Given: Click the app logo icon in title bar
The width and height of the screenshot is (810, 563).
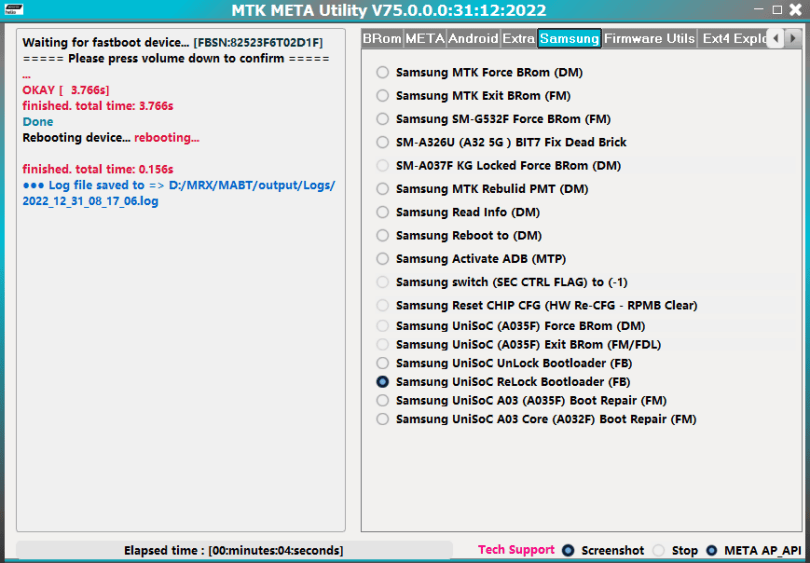Looking at the screenshot, I should 13,9.
